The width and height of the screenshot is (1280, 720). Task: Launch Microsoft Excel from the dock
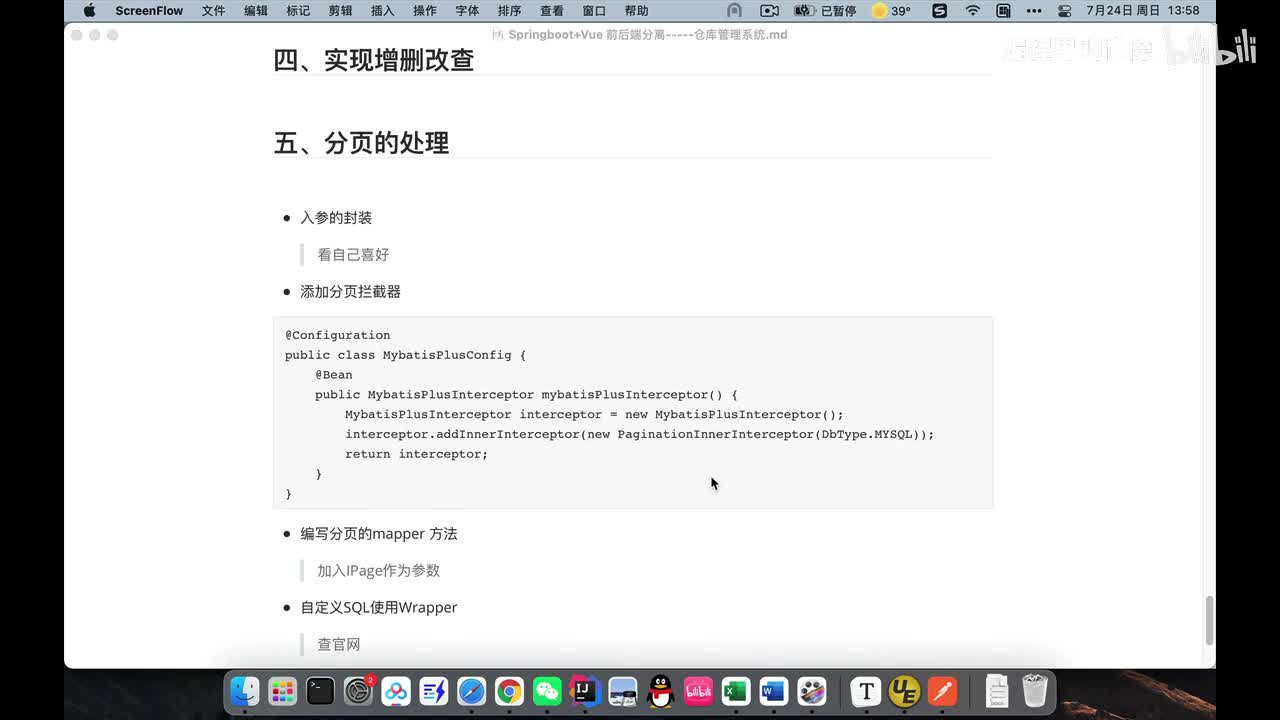[736, 691]
